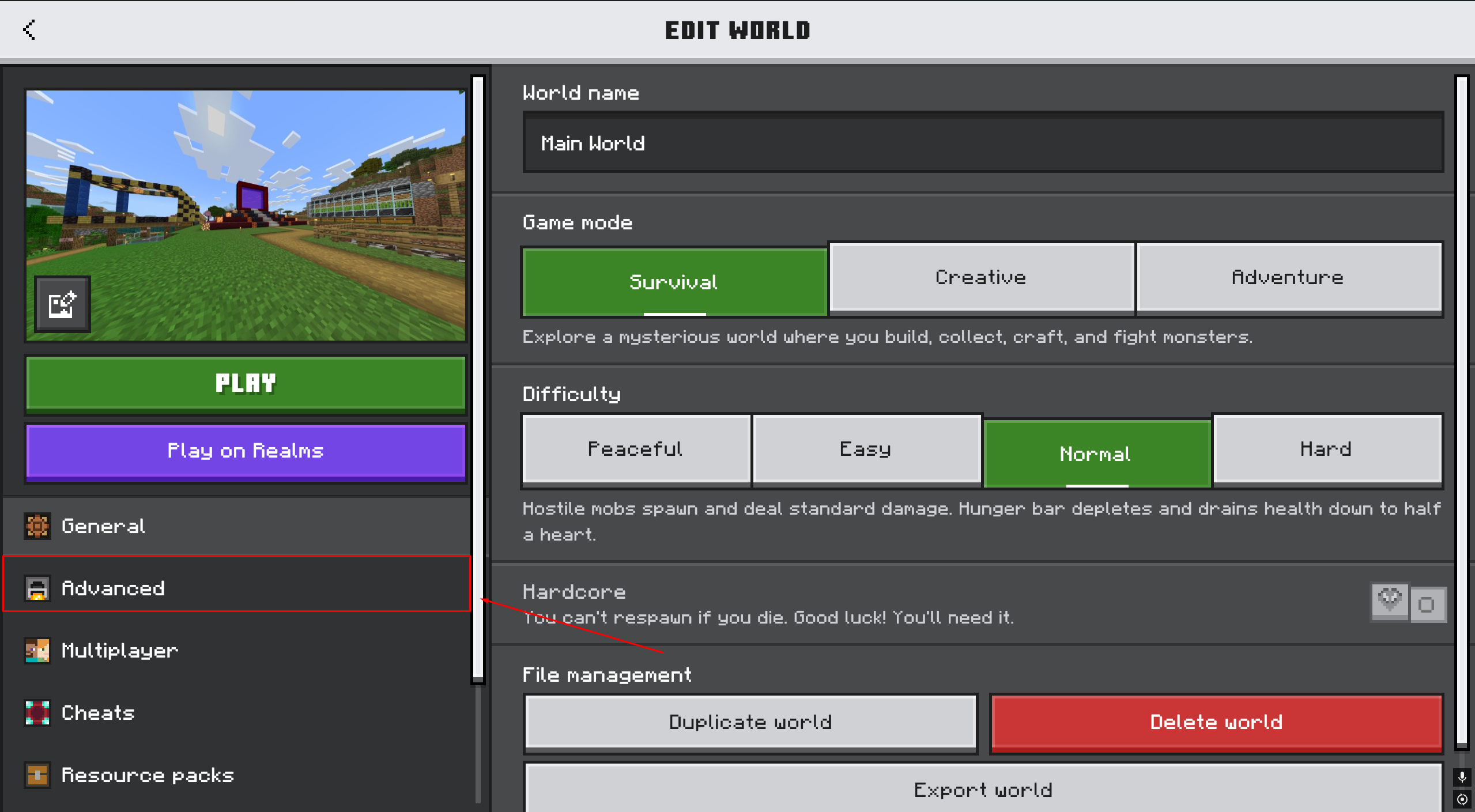The height and width of the screenshot is (812, 1475).
Task: Click the General gear icon
Action: (37, 526)
